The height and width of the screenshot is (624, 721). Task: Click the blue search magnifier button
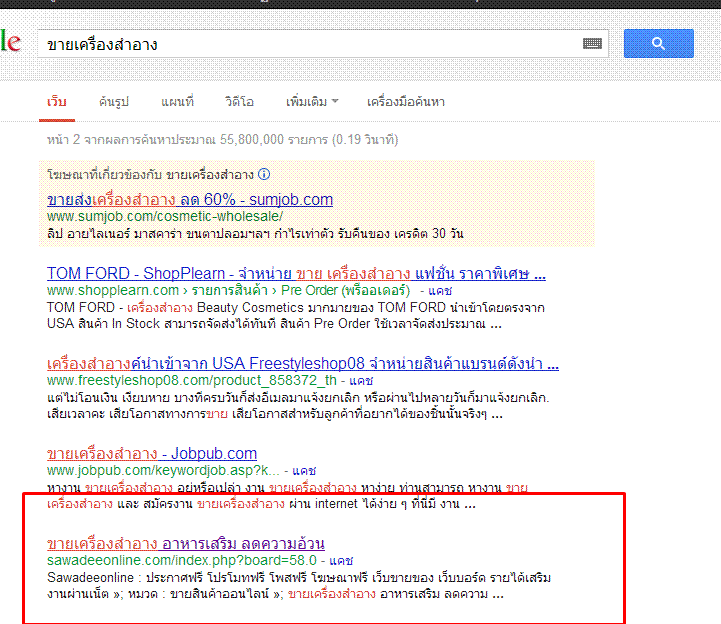(658, 43)
